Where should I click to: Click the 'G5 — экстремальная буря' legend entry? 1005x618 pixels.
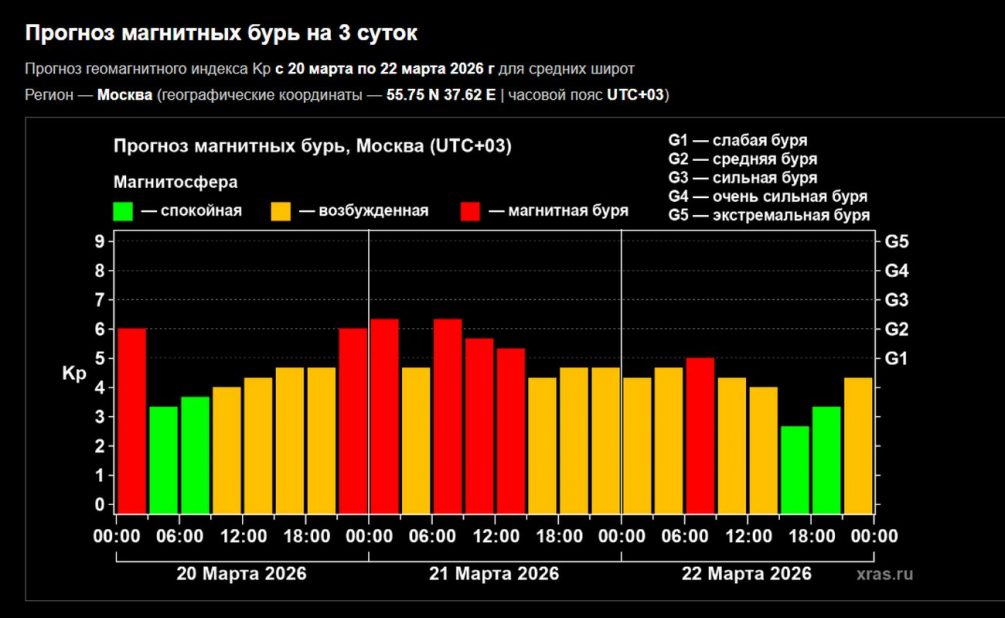click(x=768, y=215)
